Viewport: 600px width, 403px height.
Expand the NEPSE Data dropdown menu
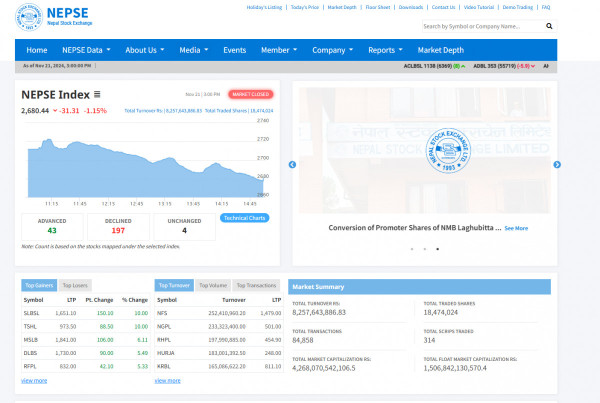(85, 50)
